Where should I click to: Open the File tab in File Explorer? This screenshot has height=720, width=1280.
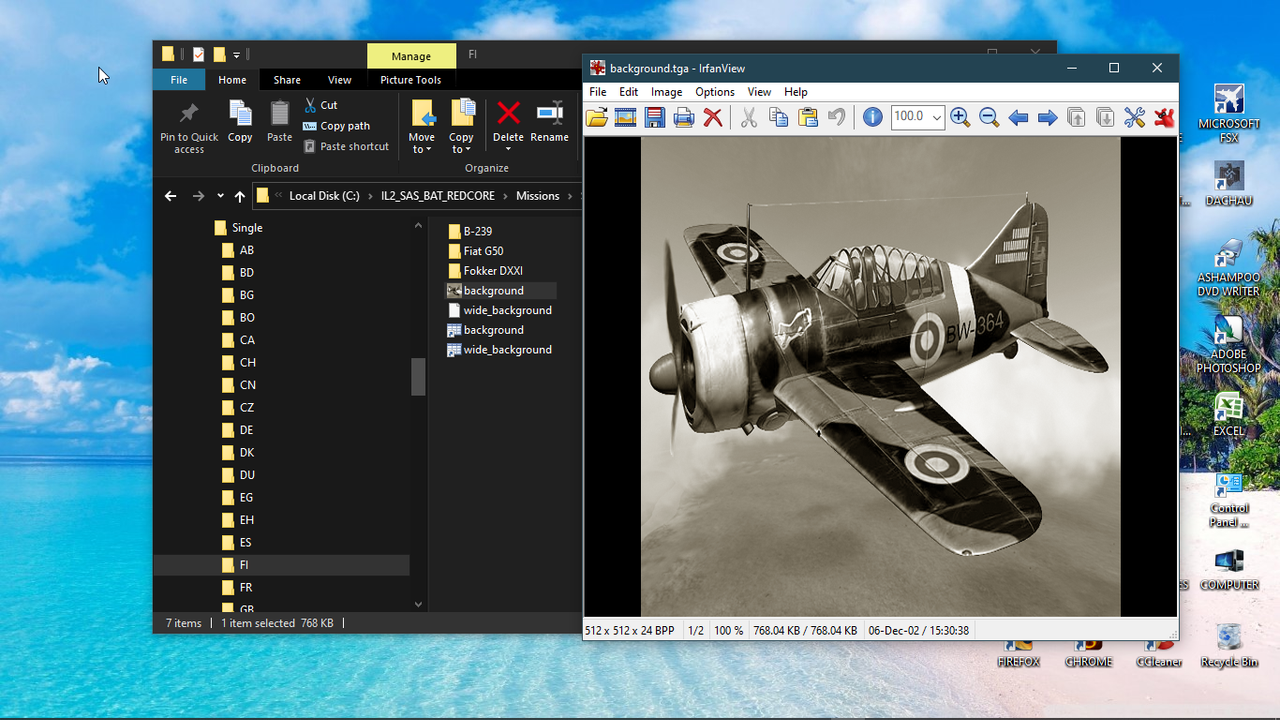[x=179, y=80]
